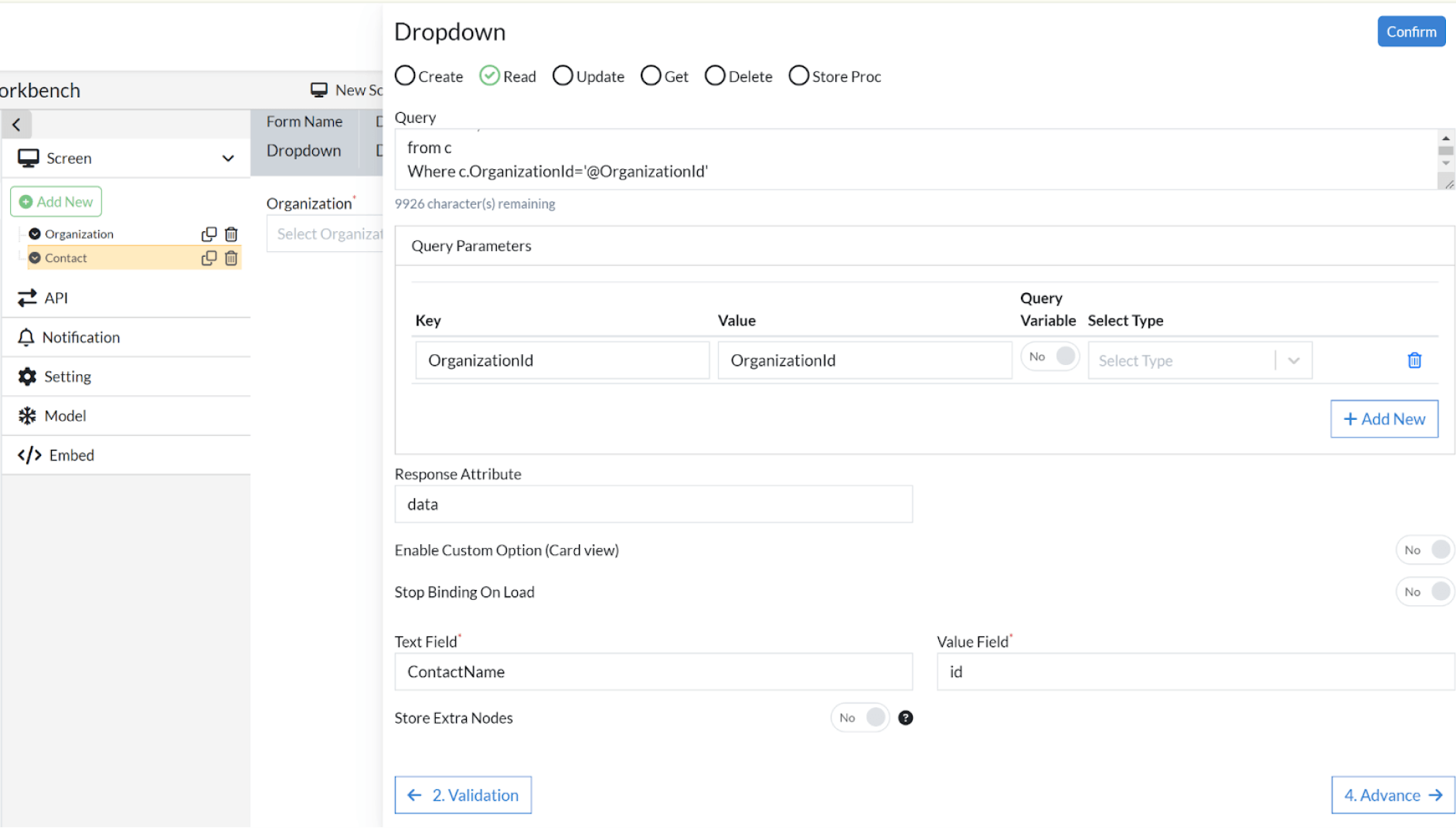
Task: Remove the Contact screen item
Action: point(231,258)
